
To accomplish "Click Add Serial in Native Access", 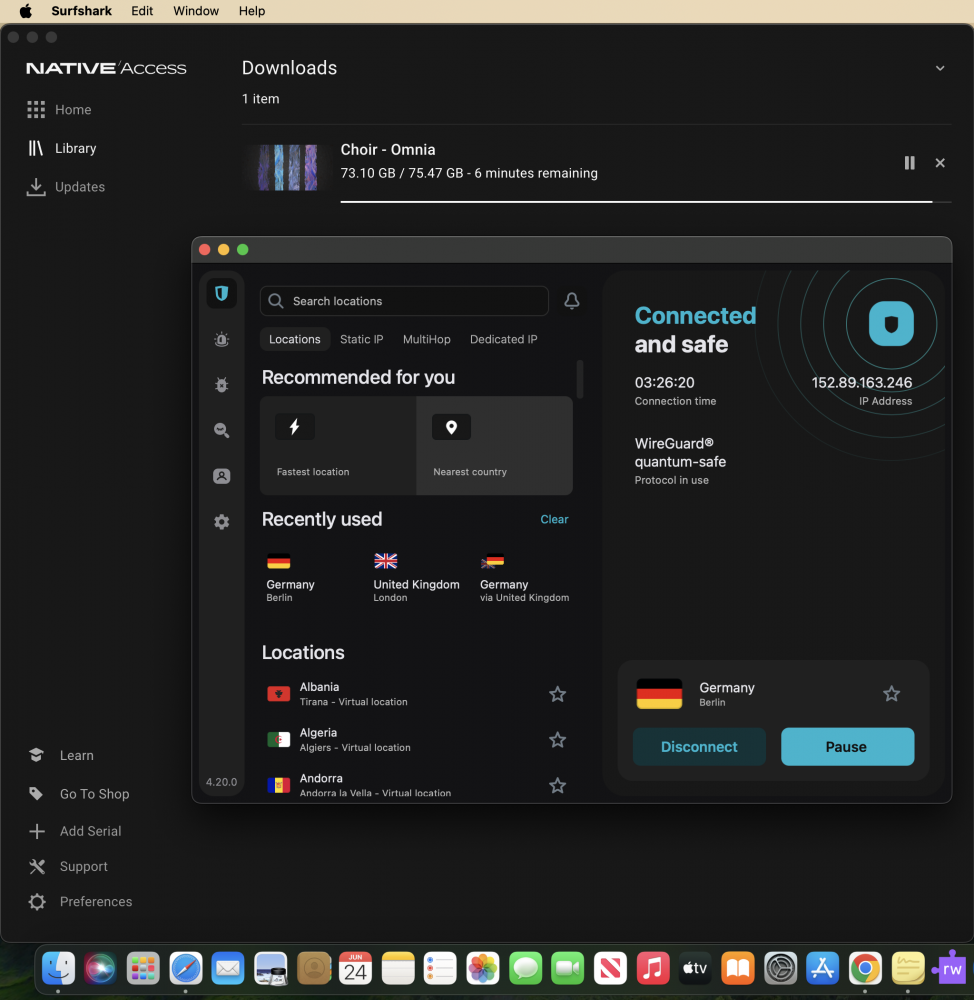I will pyautogui.click(x=75, y=831).
